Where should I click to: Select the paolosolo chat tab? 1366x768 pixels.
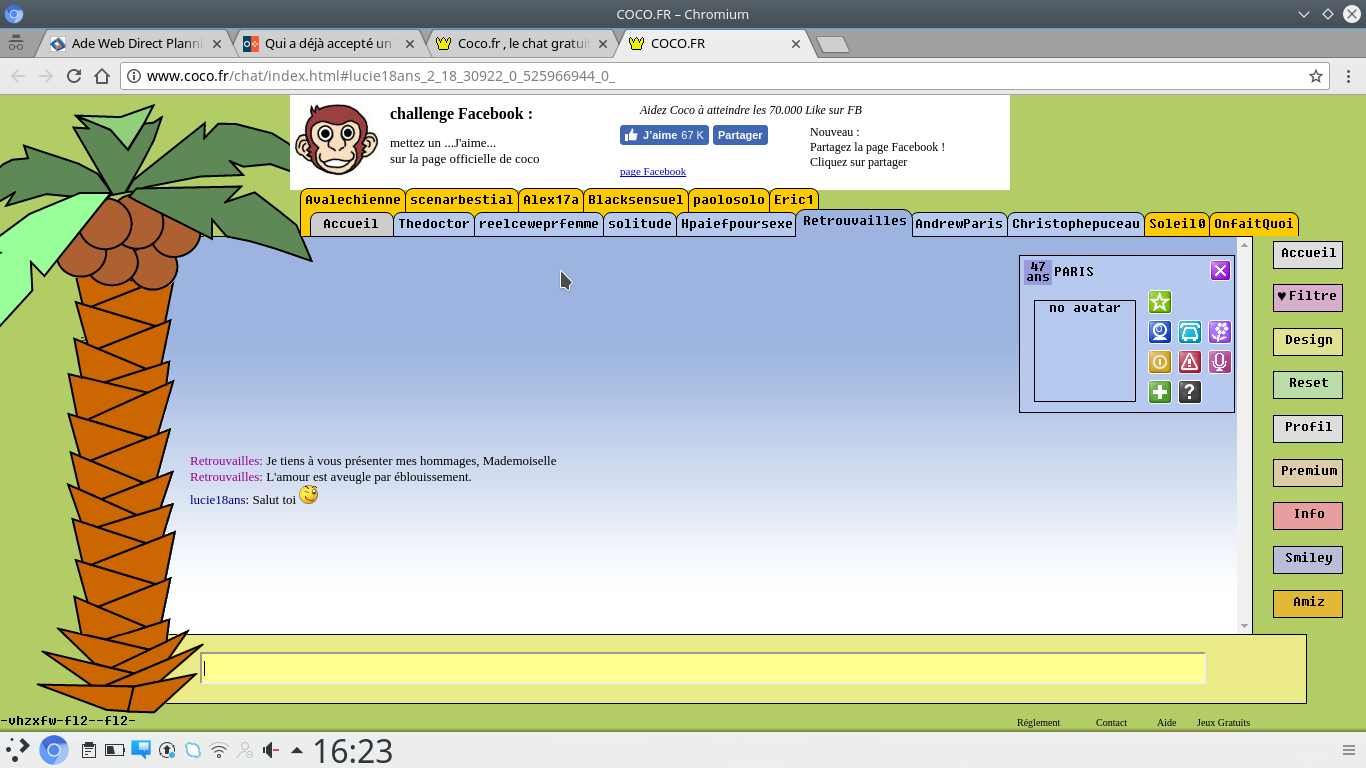coord(729,200)
